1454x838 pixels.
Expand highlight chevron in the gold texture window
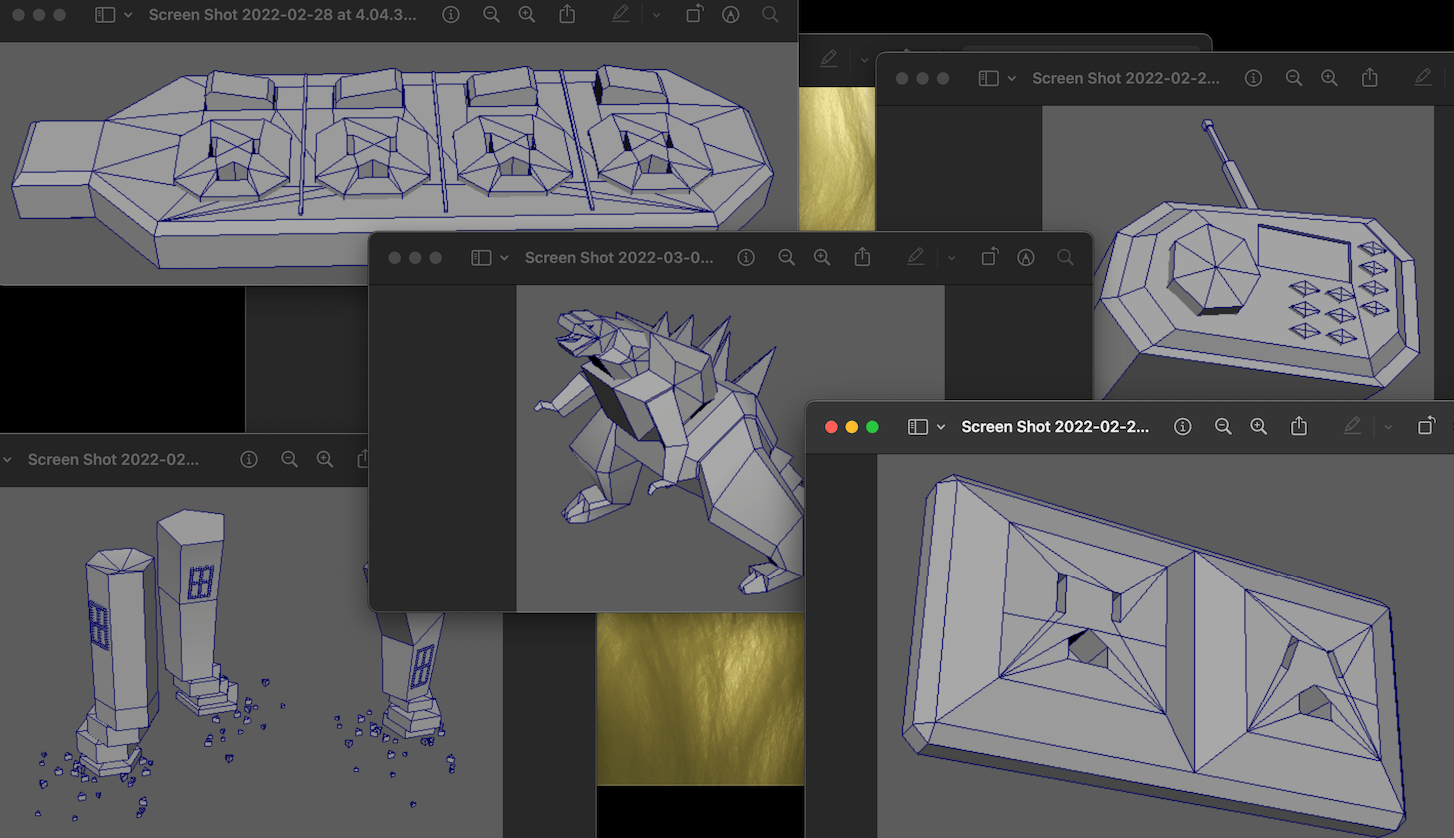(863, 59)
